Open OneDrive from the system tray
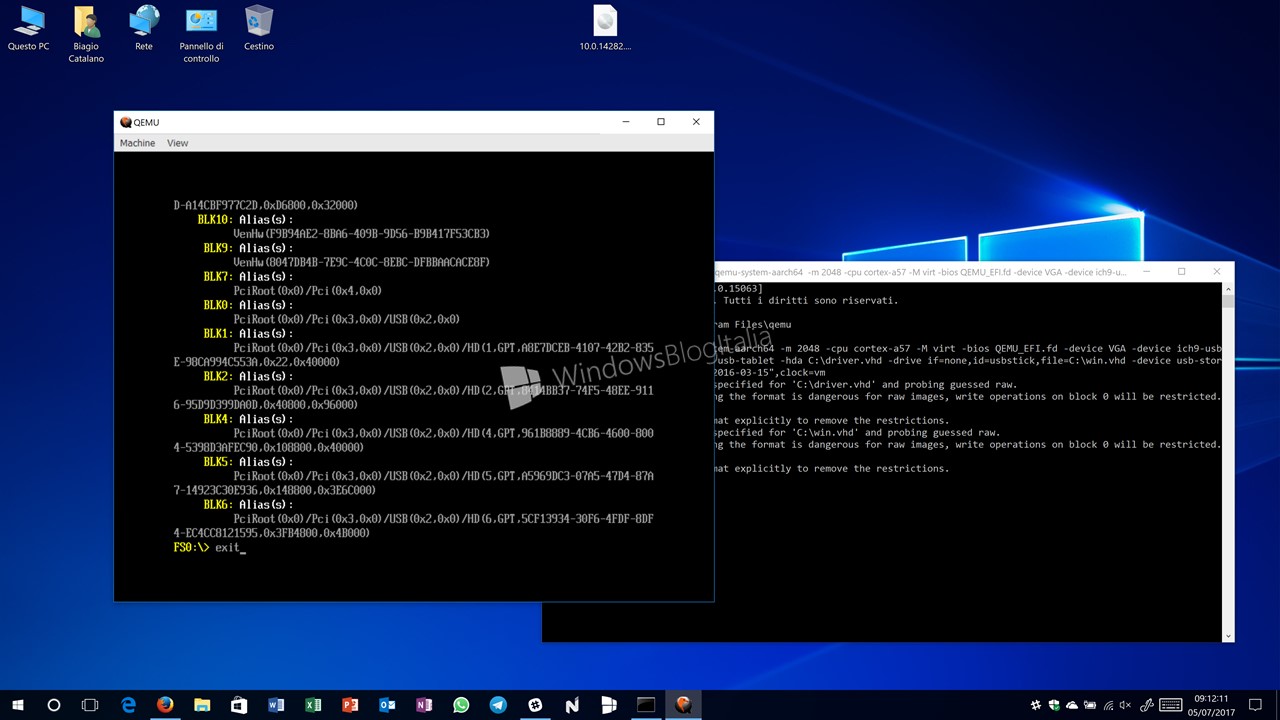The height and width of the screenshot is (720, 1280). (1073, 705)
